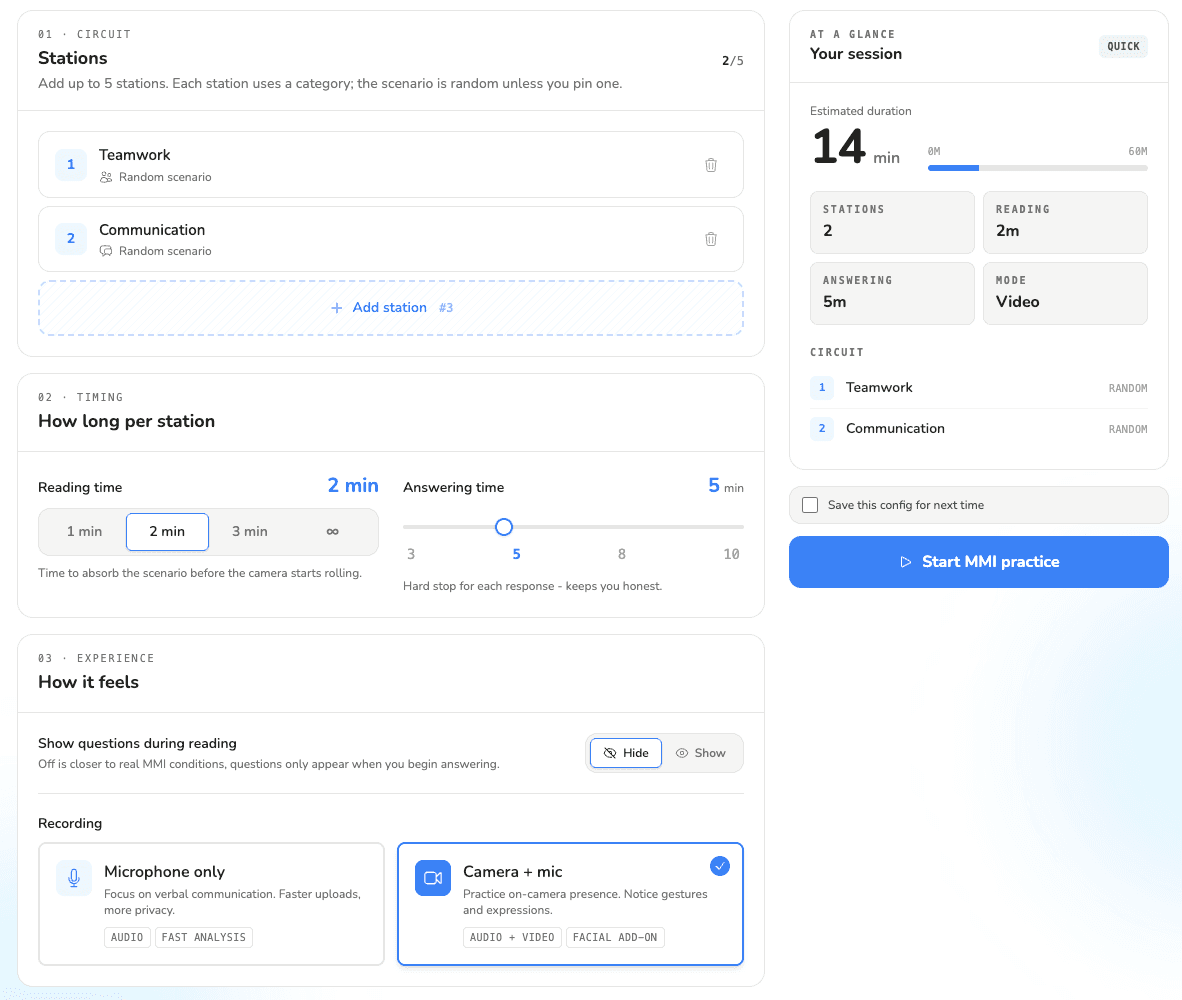Select the Camera + mic recording card

pyautogui.click(x=571, y=904)
